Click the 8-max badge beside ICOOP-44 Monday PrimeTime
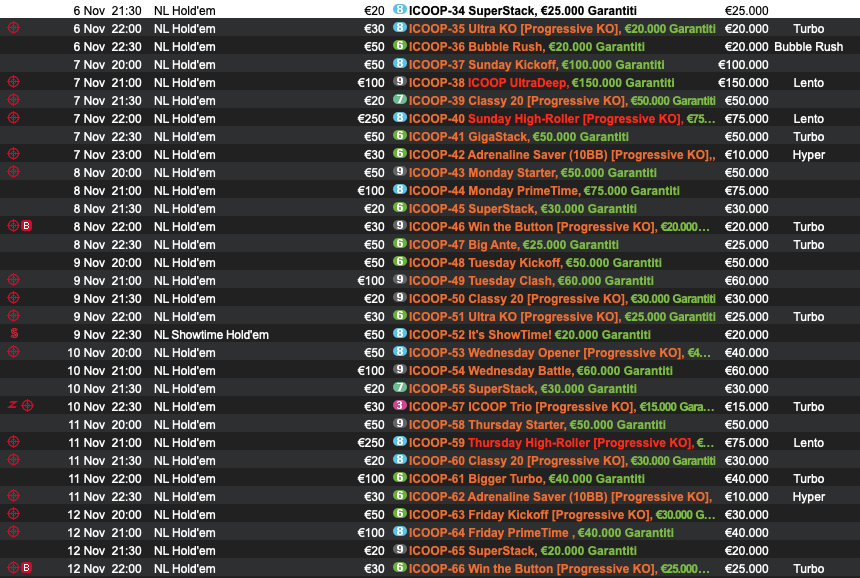 pos(400,190)
